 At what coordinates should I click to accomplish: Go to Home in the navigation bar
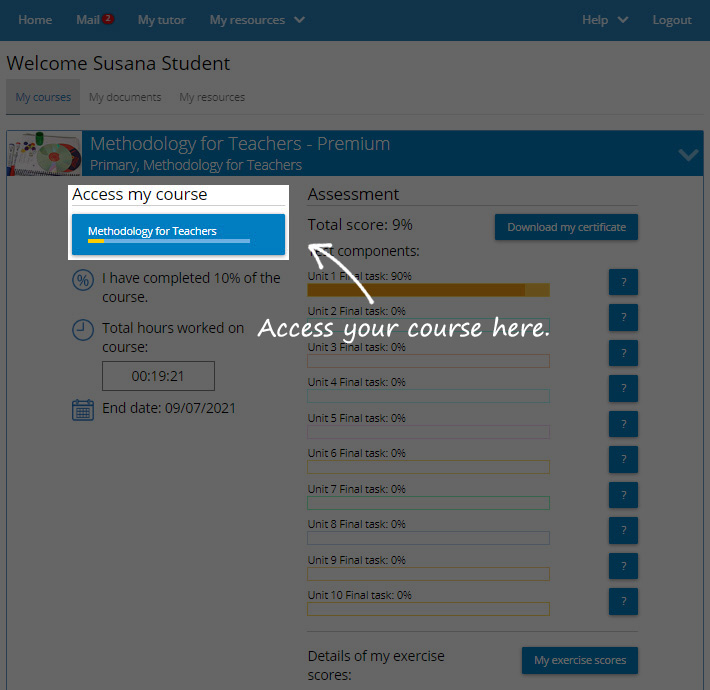[x=35, y=20]
